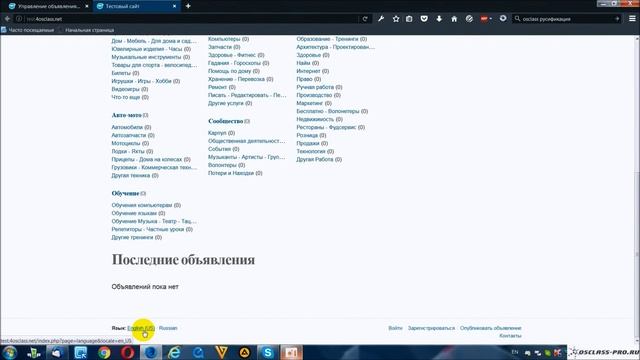Click the Adblock Plus ABP icon

point(485,19)
